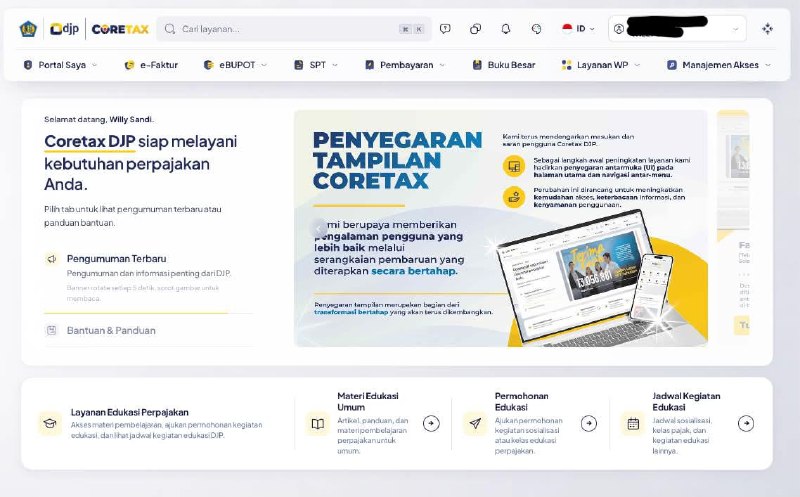Screen dimensions: 800x497
Task: Click the Materi Edukasi Umum title
Action: tap(368, 402)
